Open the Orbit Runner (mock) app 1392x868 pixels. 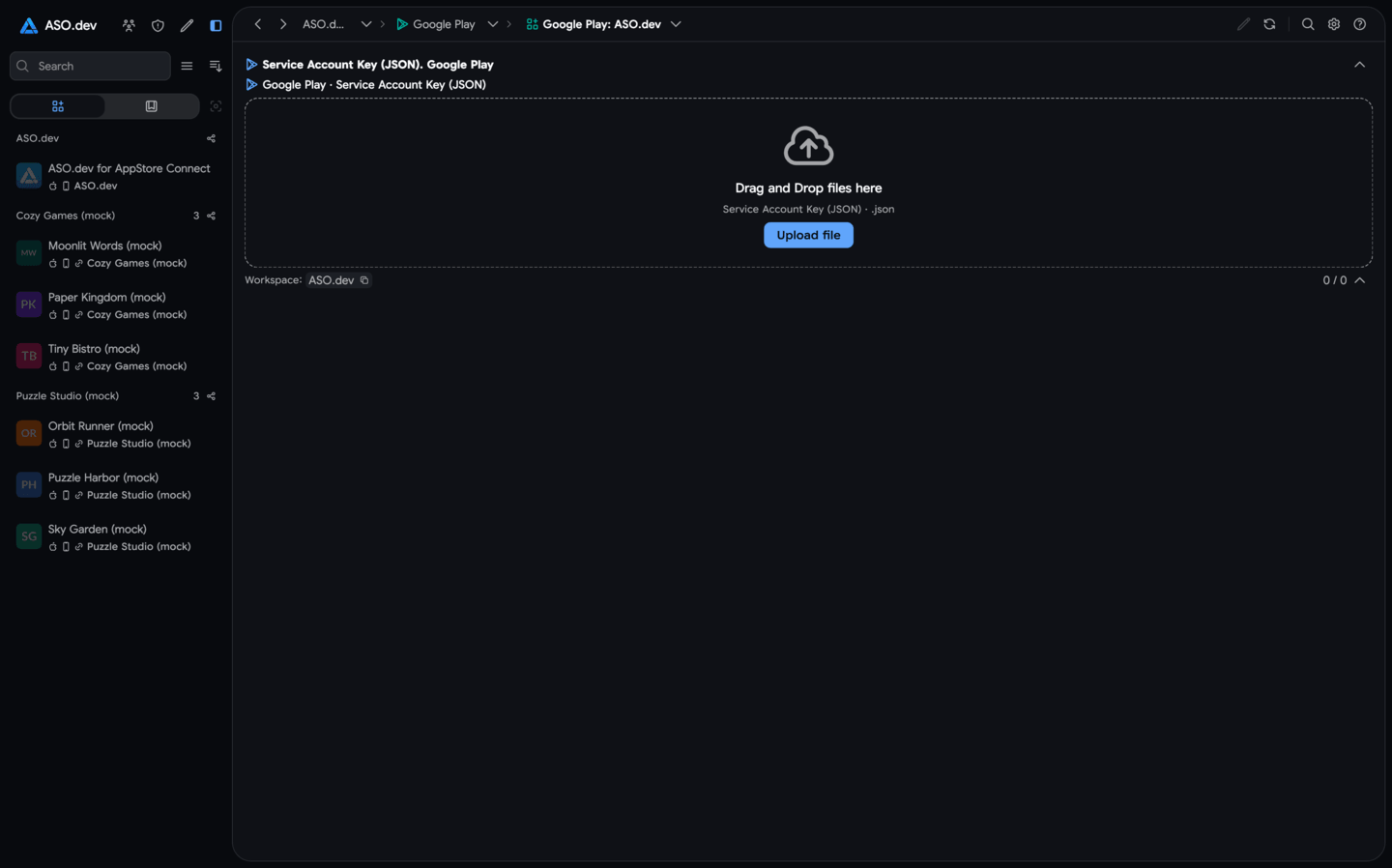[x=116, y=434]
